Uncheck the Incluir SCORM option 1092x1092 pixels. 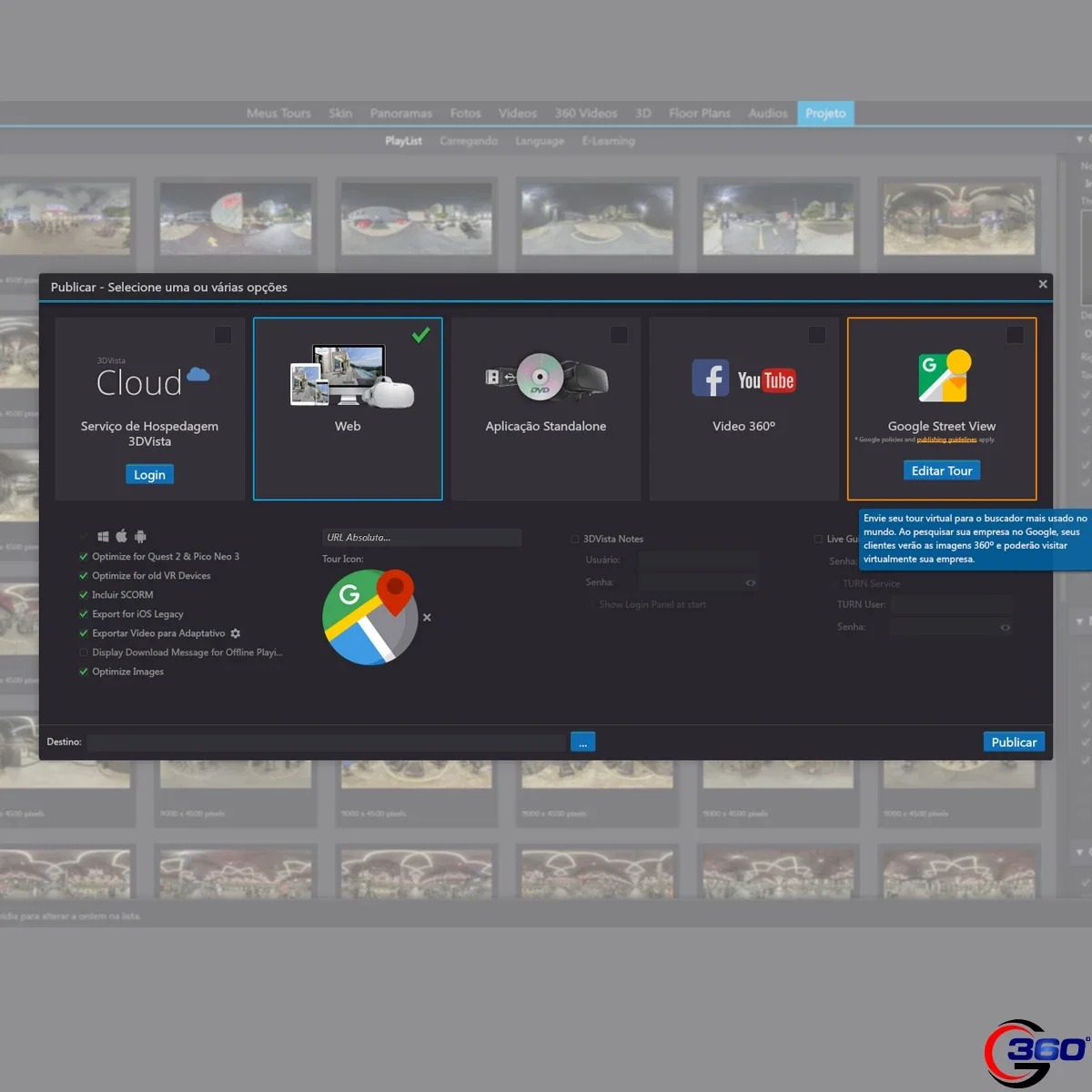(x=84, y=595)
